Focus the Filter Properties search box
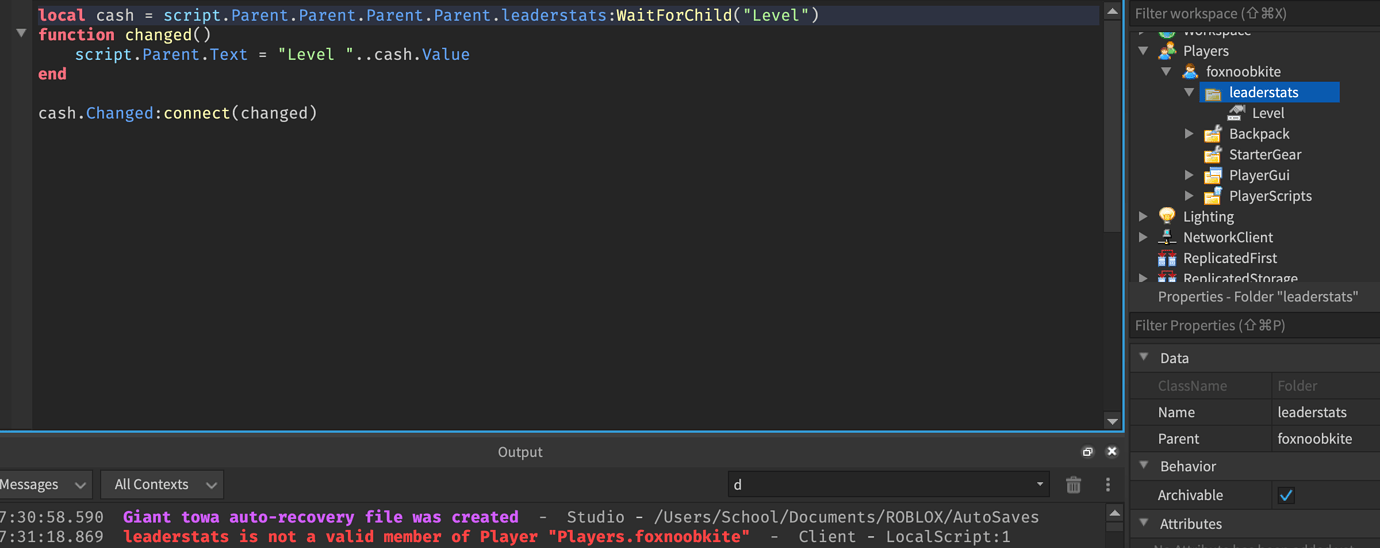 pos(1255,325)
